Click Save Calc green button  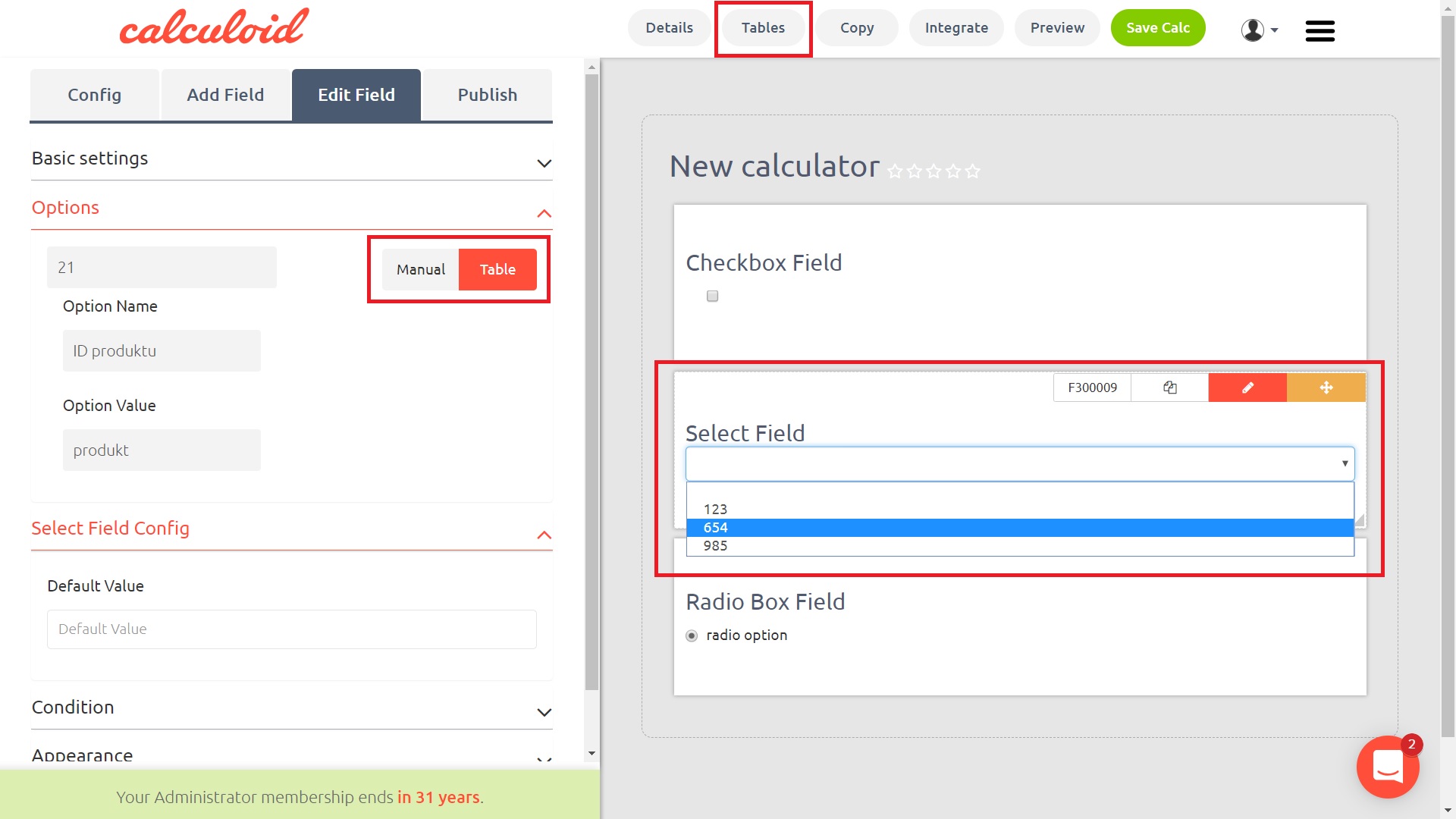coord(1157,28)
